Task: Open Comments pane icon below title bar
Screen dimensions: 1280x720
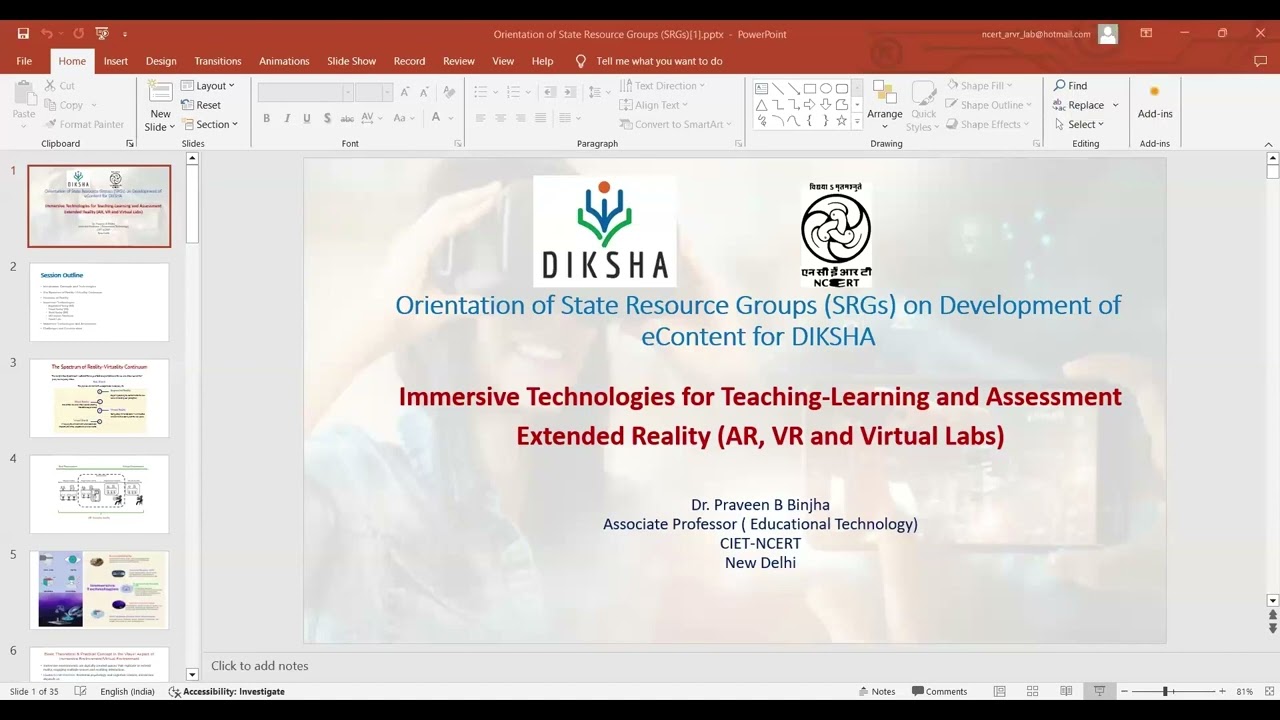Action: coord(1260,61)
